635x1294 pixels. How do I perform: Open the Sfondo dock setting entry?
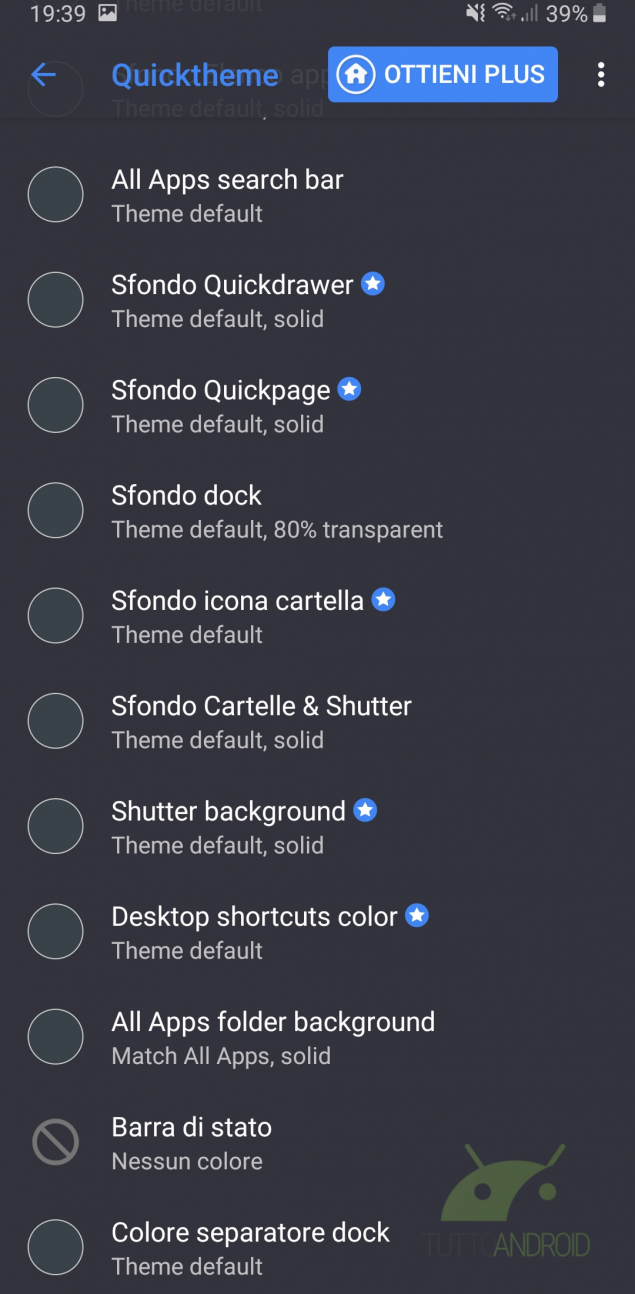click(x=276, y=511)
